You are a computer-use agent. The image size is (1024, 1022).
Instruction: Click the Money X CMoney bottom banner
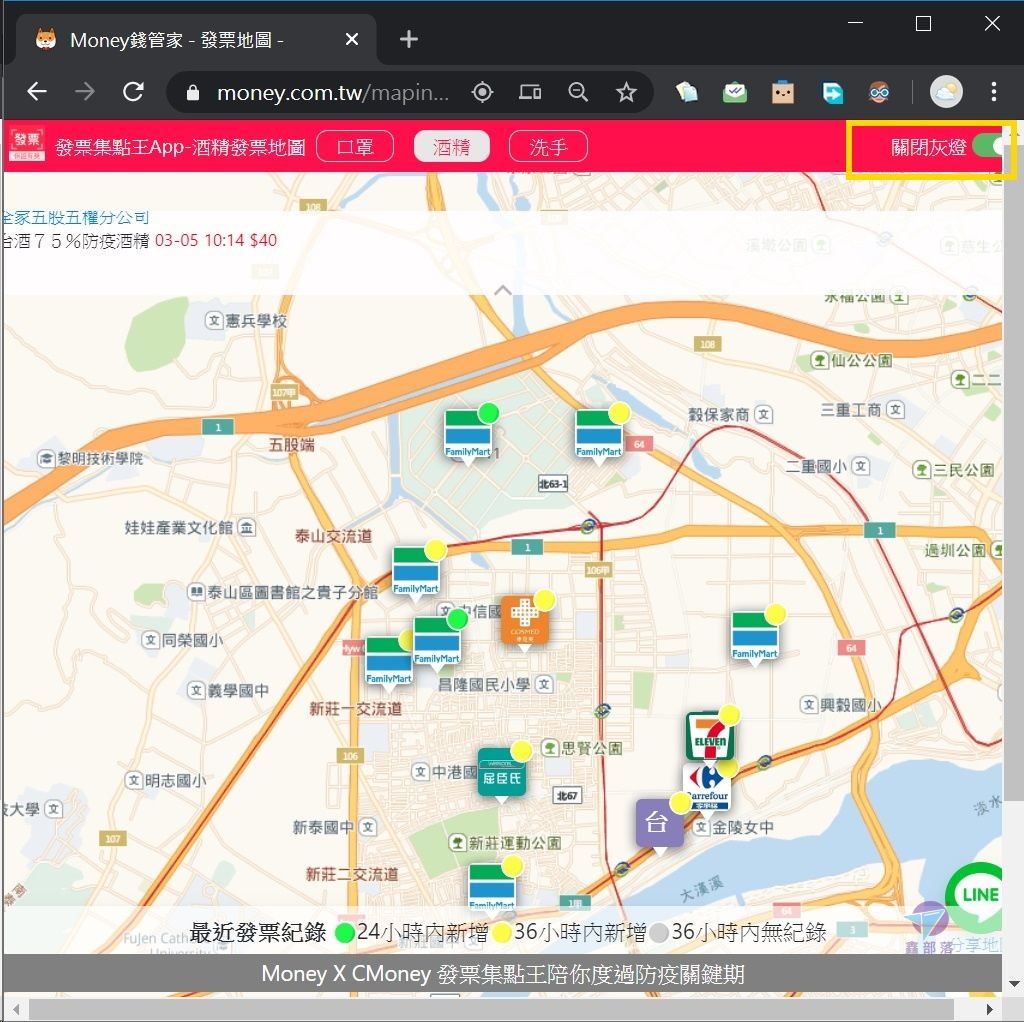click(x=502, y=974)
